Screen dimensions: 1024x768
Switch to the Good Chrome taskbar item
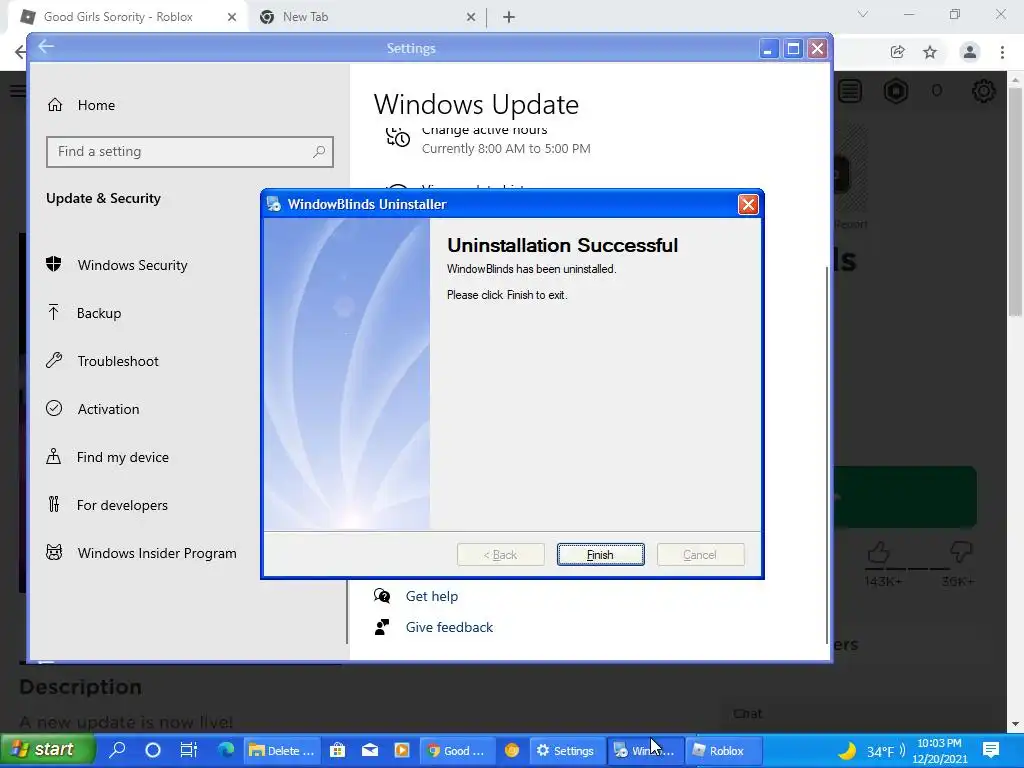456,750
